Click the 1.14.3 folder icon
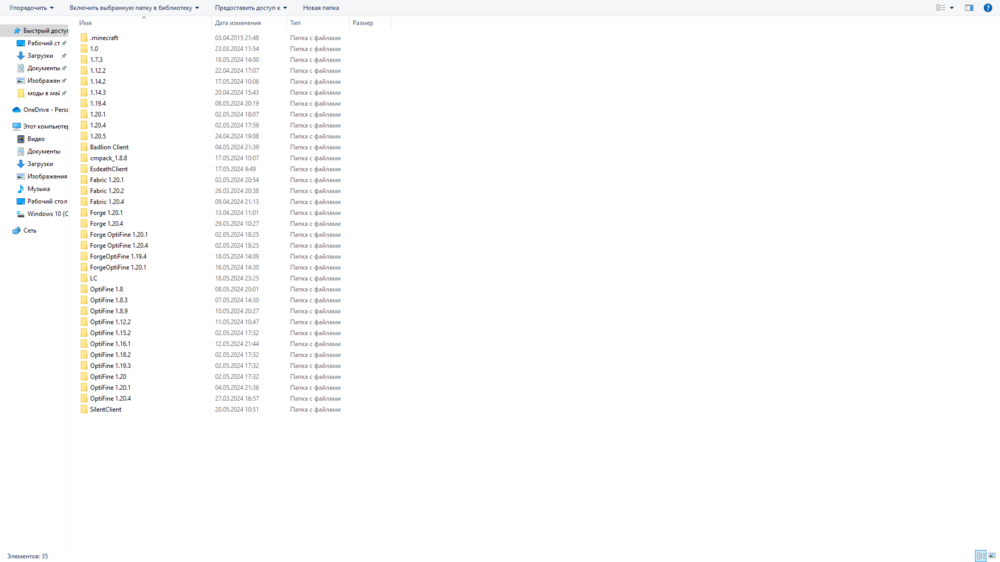This screenshot has width=1000, height=562. tap(84, 92)
